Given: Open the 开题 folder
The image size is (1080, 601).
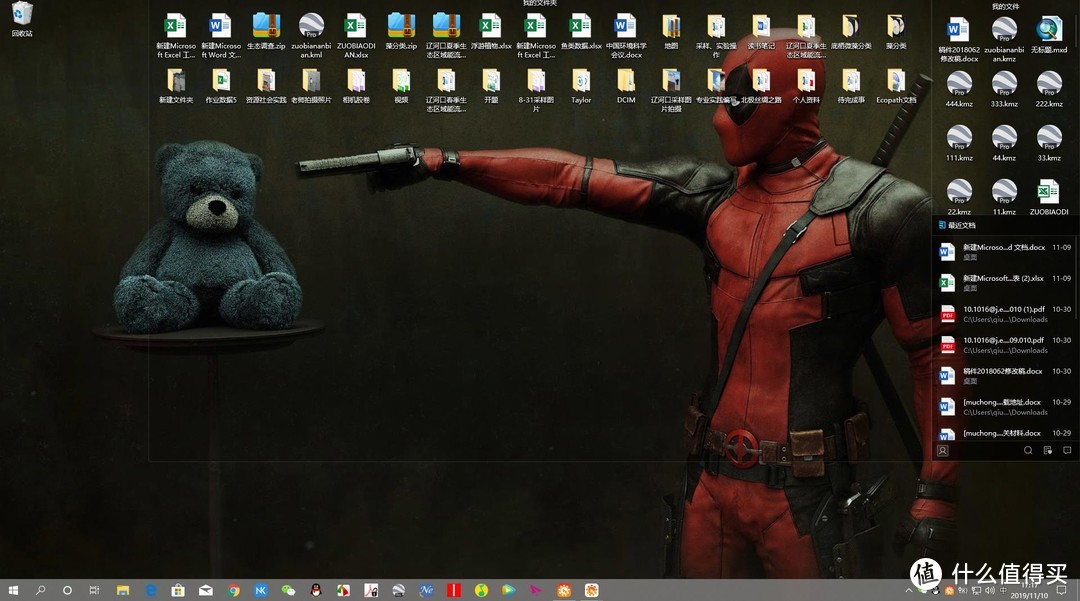Looking at the screenshot, I should tap(491, 86).
